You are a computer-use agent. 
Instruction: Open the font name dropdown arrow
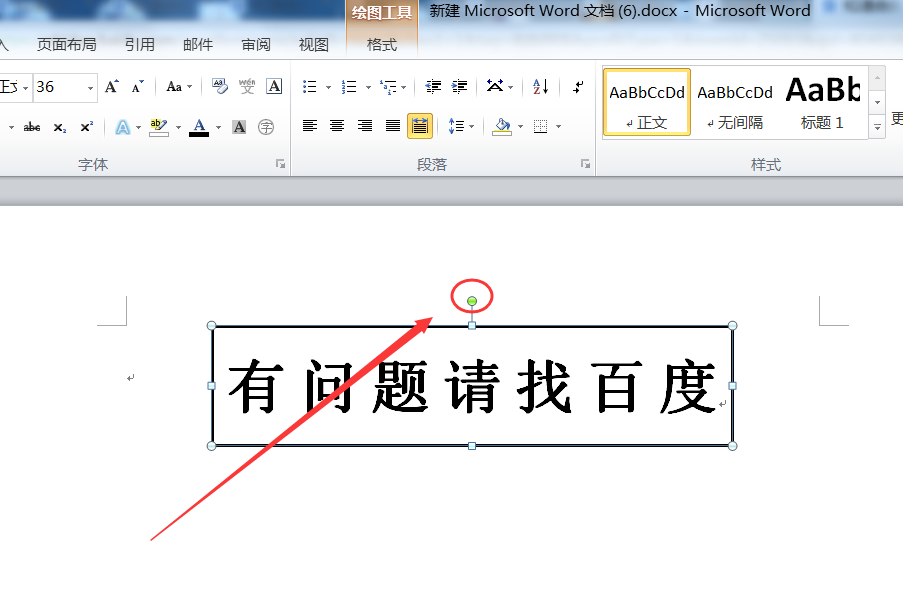tap(25, 88)
